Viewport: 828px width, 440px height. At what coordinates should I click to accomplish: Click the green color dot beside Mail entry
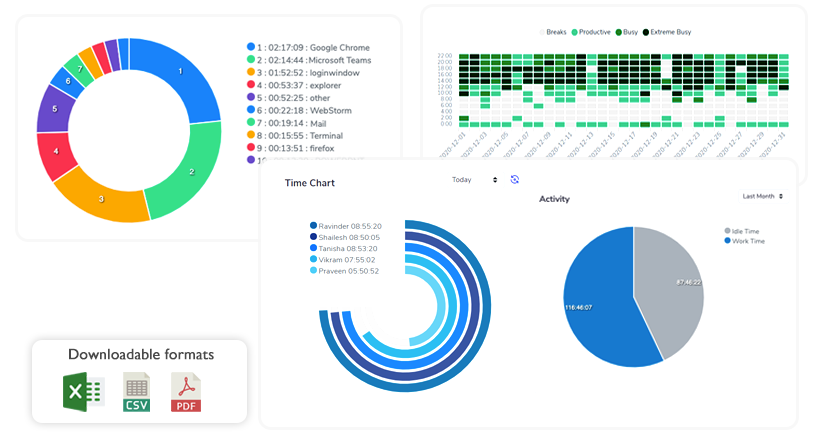pyautogui.click(x=251, y=123)
